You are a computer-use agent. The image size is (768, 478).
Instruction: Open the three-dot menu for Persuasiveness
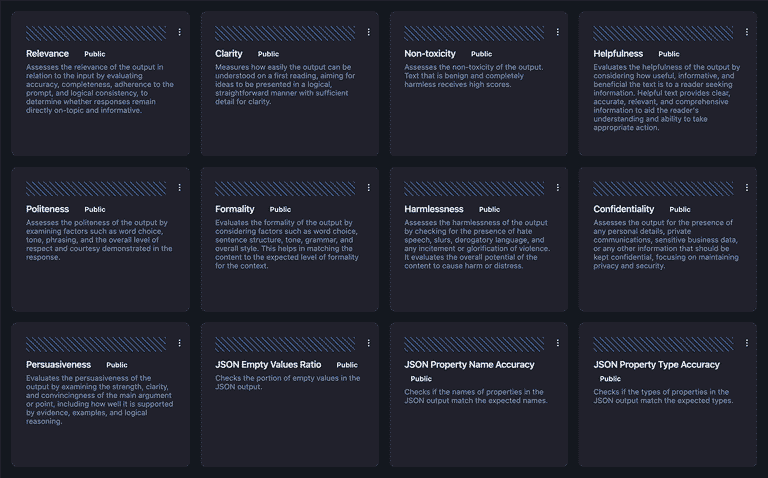(180, 343)
